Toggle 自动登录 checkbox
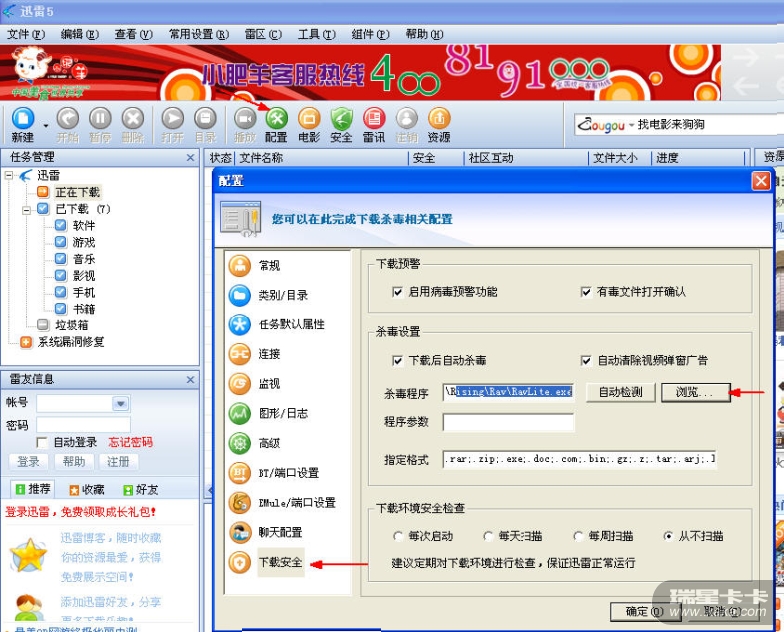Viewport: 784px width, 632px height. click(42, 442)
